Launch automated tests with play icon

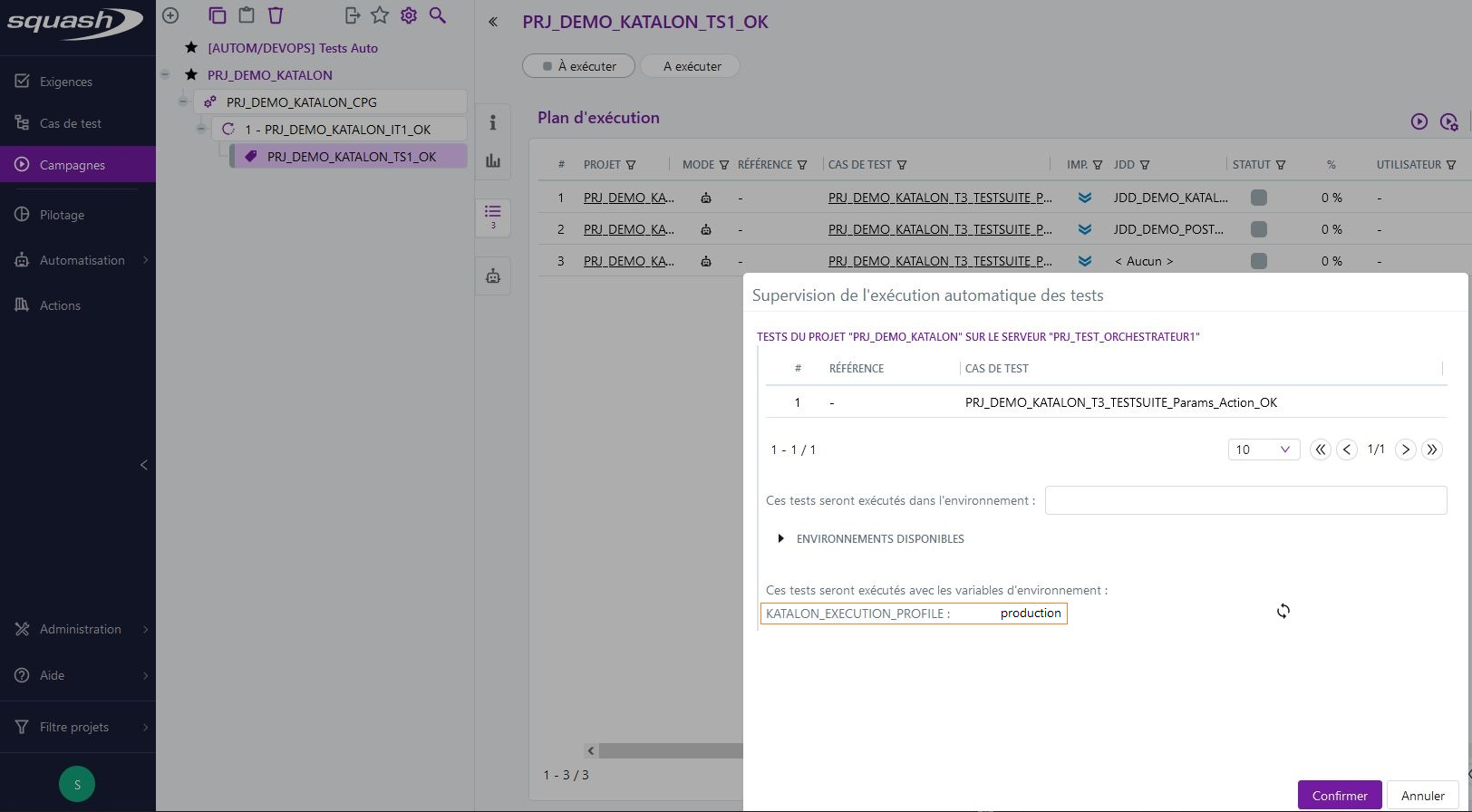click(1419, 121)
